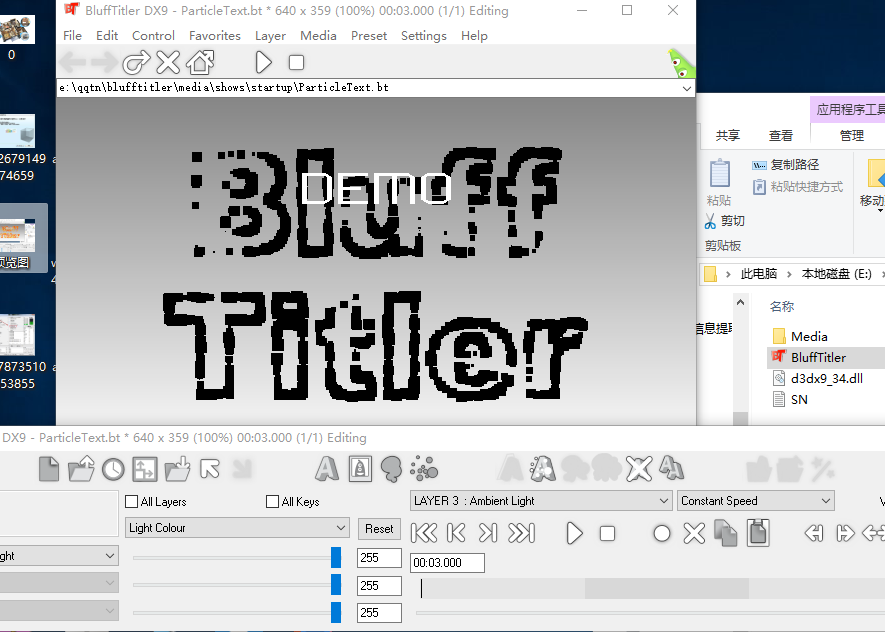This screenshot has width=885, height=632.
Task: Select the Media folder in Explorer
Action: [x=809, y=336]
